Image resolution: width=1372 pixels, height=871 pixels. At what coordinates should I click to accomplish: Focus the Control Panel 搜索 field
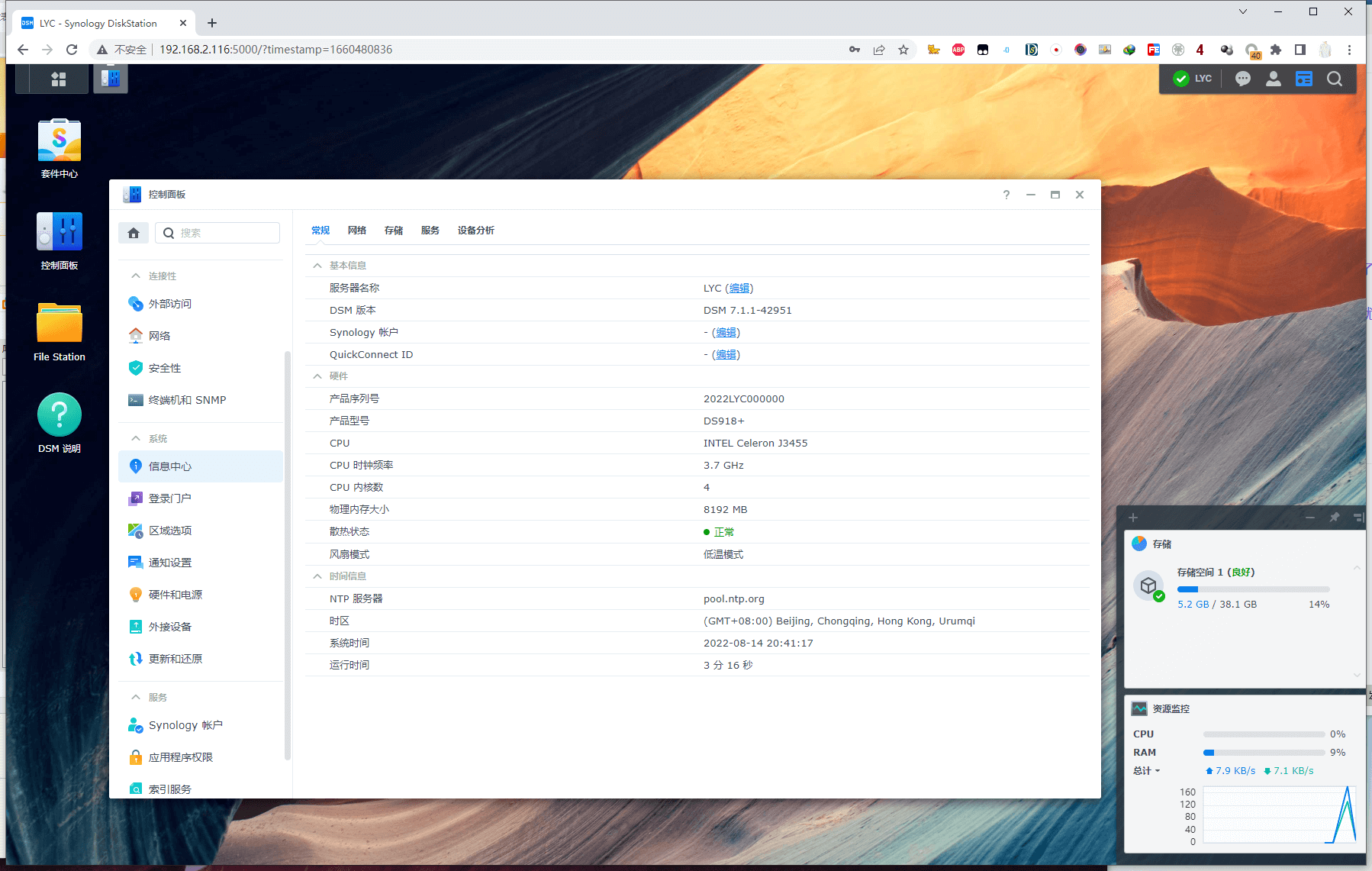217,233
